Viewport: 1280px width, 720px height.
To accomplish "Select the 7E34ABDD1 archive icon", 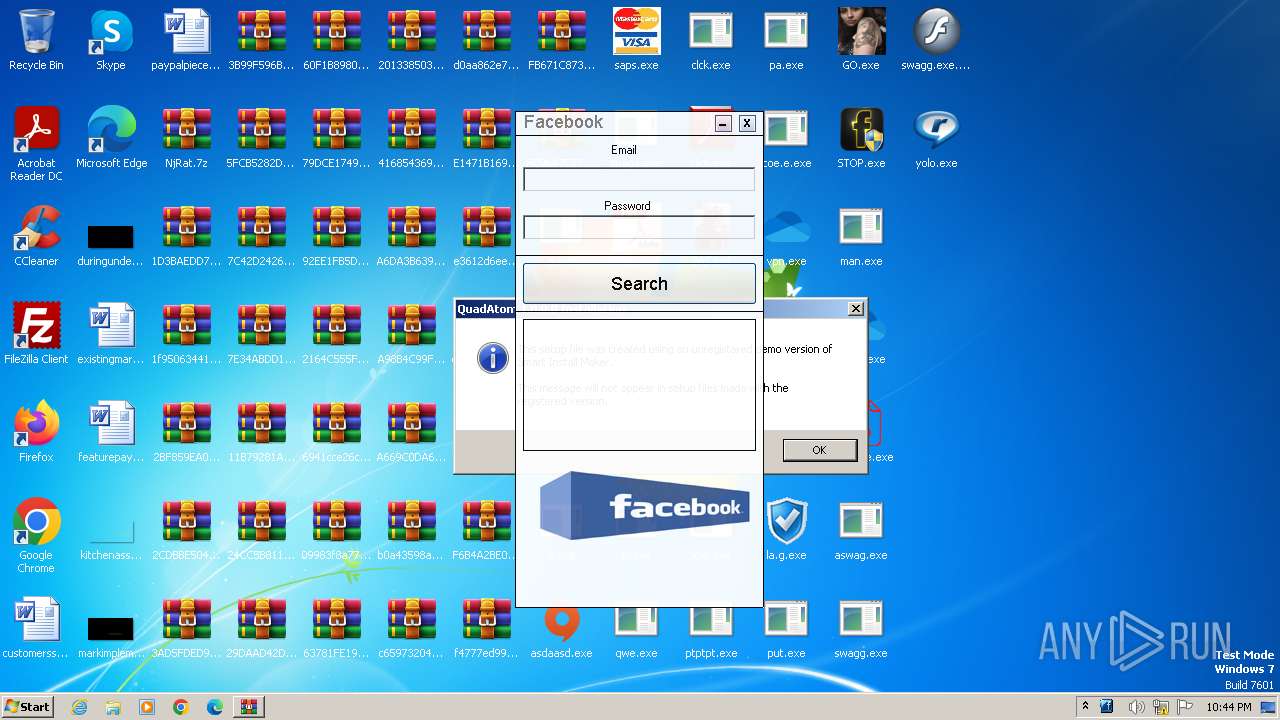I will [261, 334].
